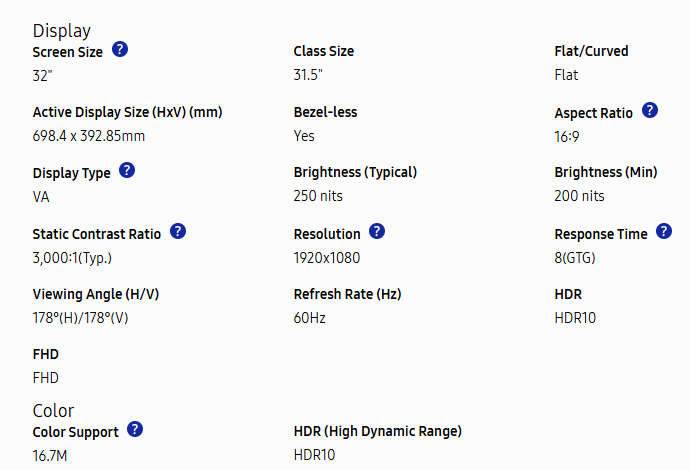Click the Bezel-less specification label

click(325, 112)
